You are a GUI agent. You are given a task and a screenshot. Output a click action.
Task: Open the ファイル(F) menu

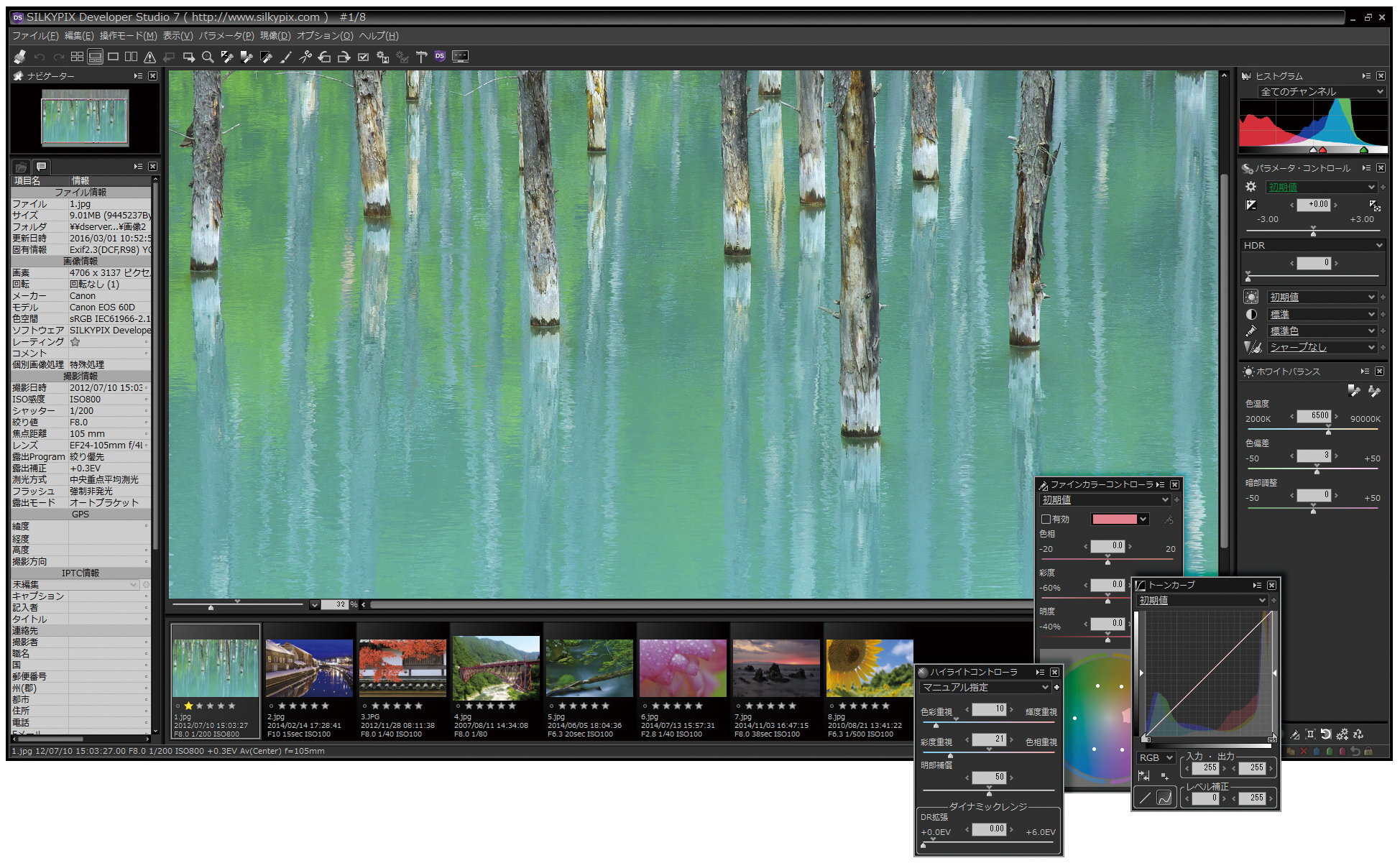coord(34,36)
